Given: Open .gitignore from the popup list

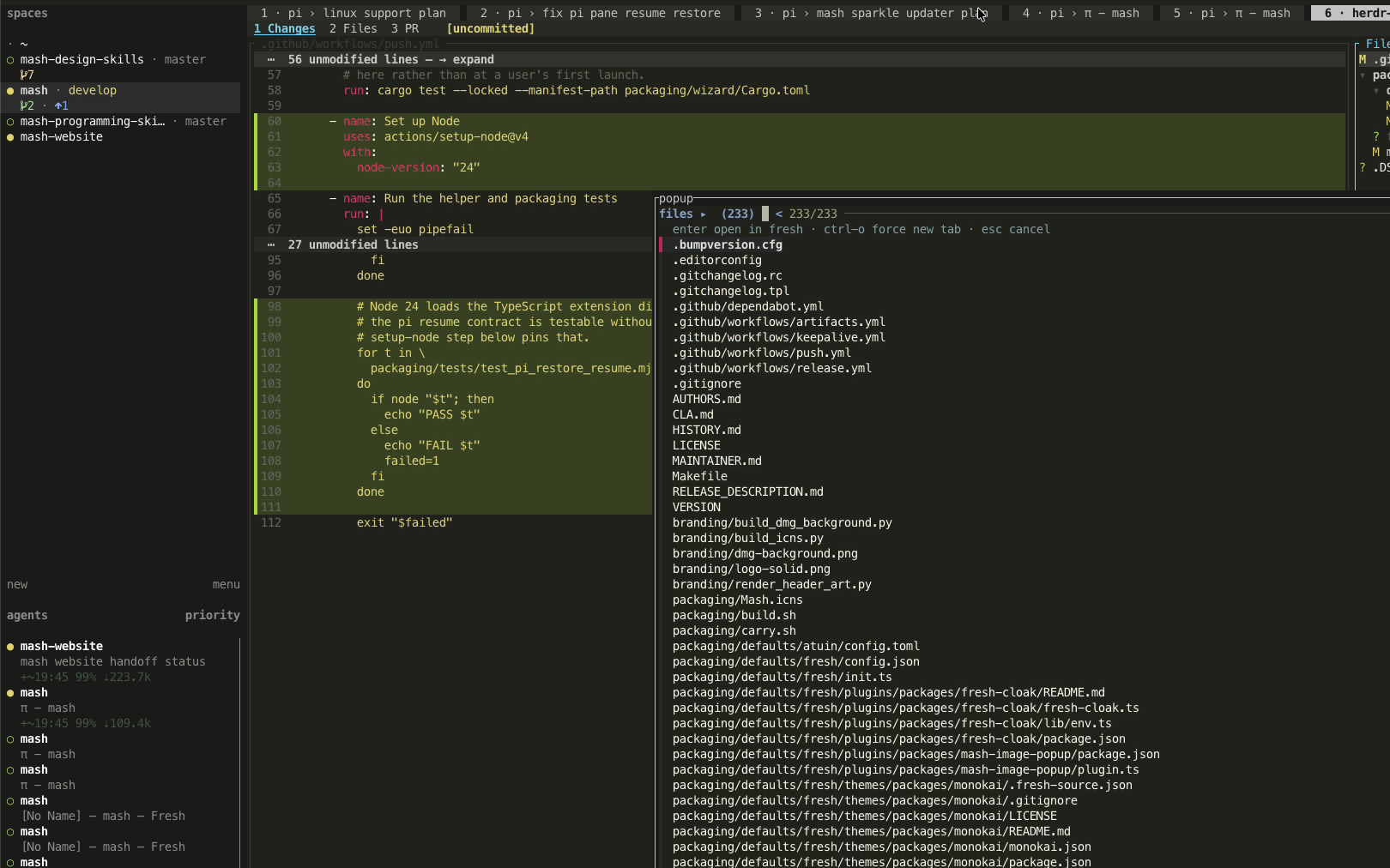Looking at the screenshot, I should tap(707, 383).
